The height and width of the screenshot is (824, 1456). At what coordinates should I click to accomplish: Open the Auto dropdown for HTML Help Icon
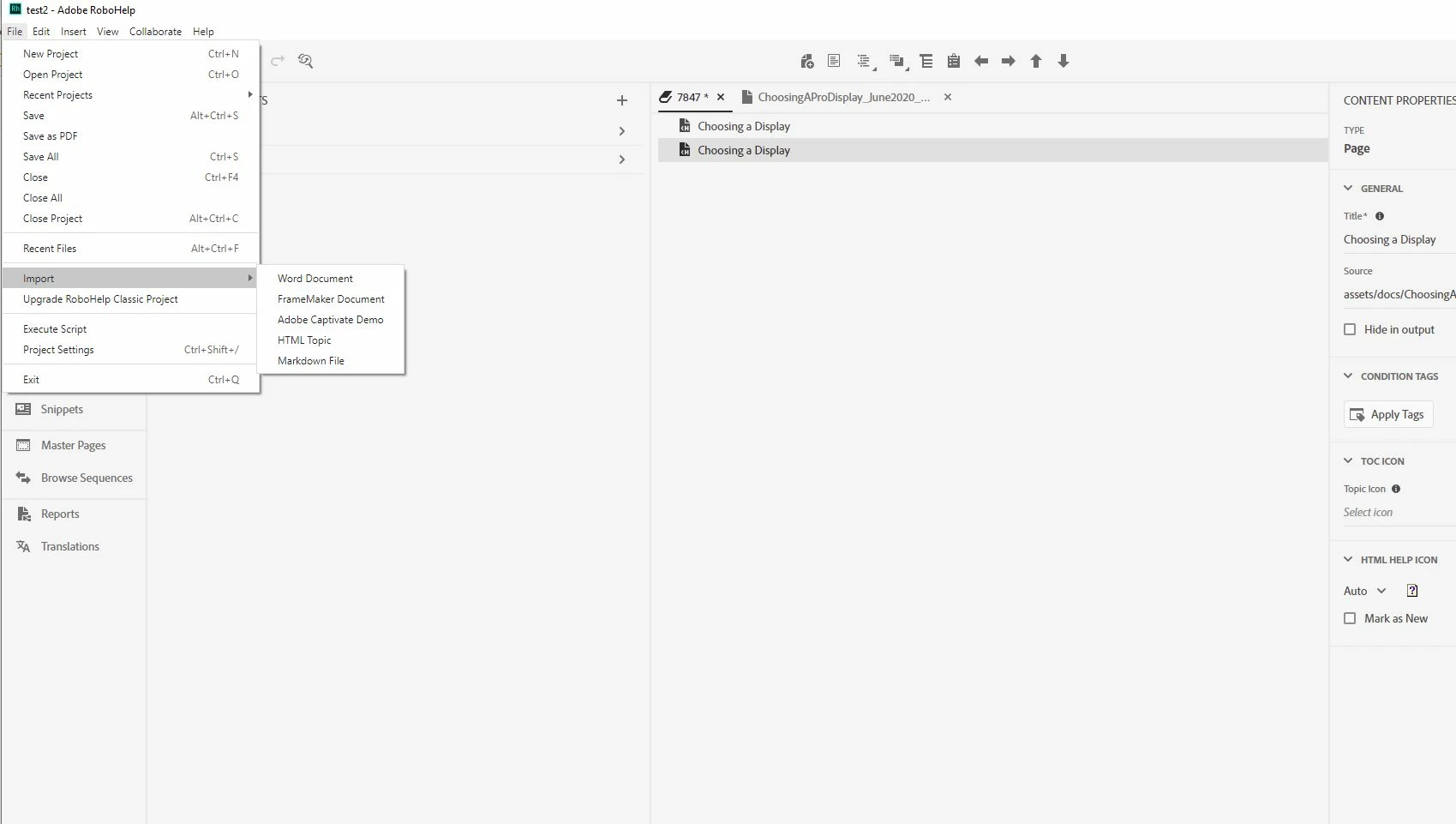pos(1364,591)
